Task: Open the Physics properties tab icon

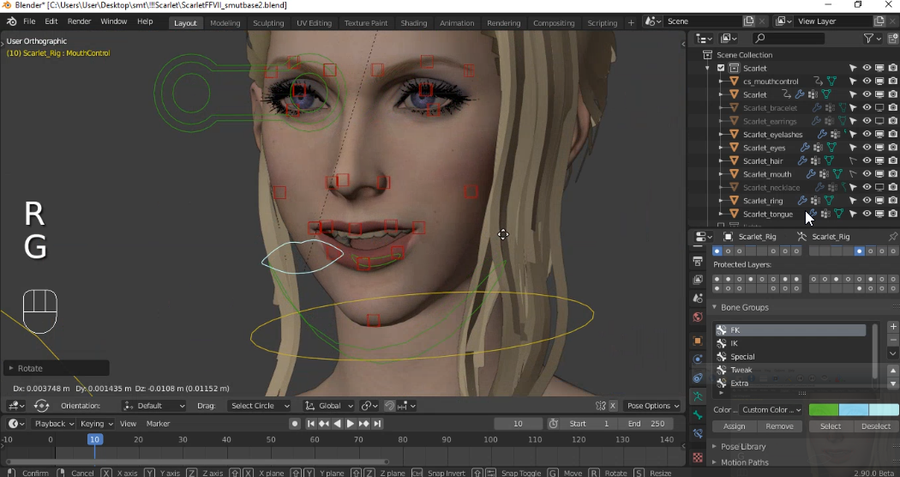Action: point(698,359)
